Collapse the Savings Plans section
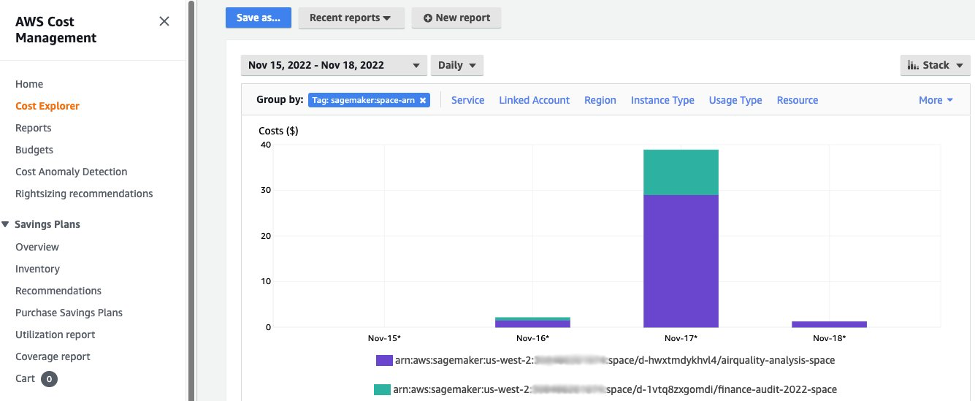 coord(6,225)
